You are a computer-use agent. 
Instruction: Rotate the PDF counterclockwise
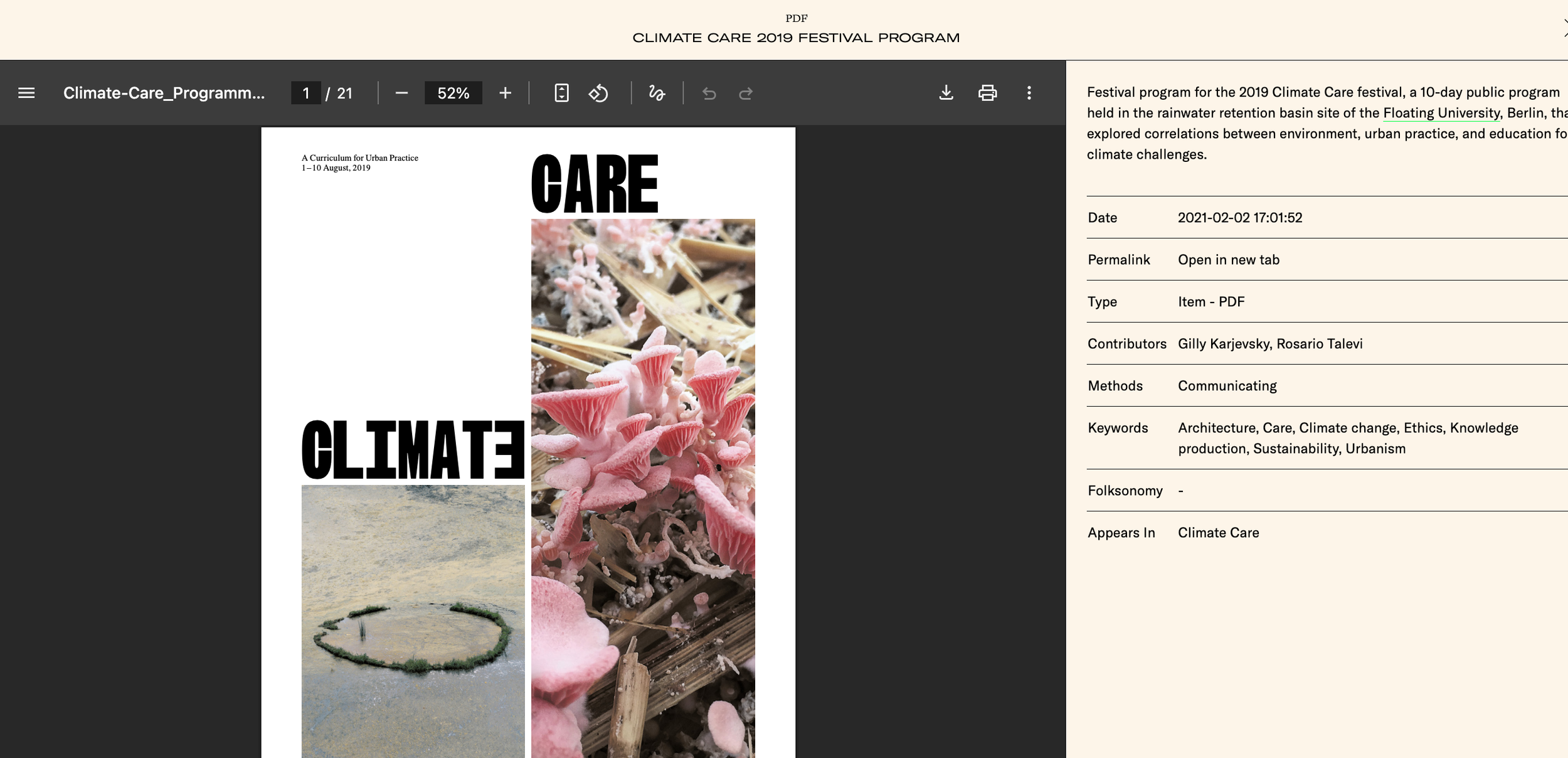(598, 93)
